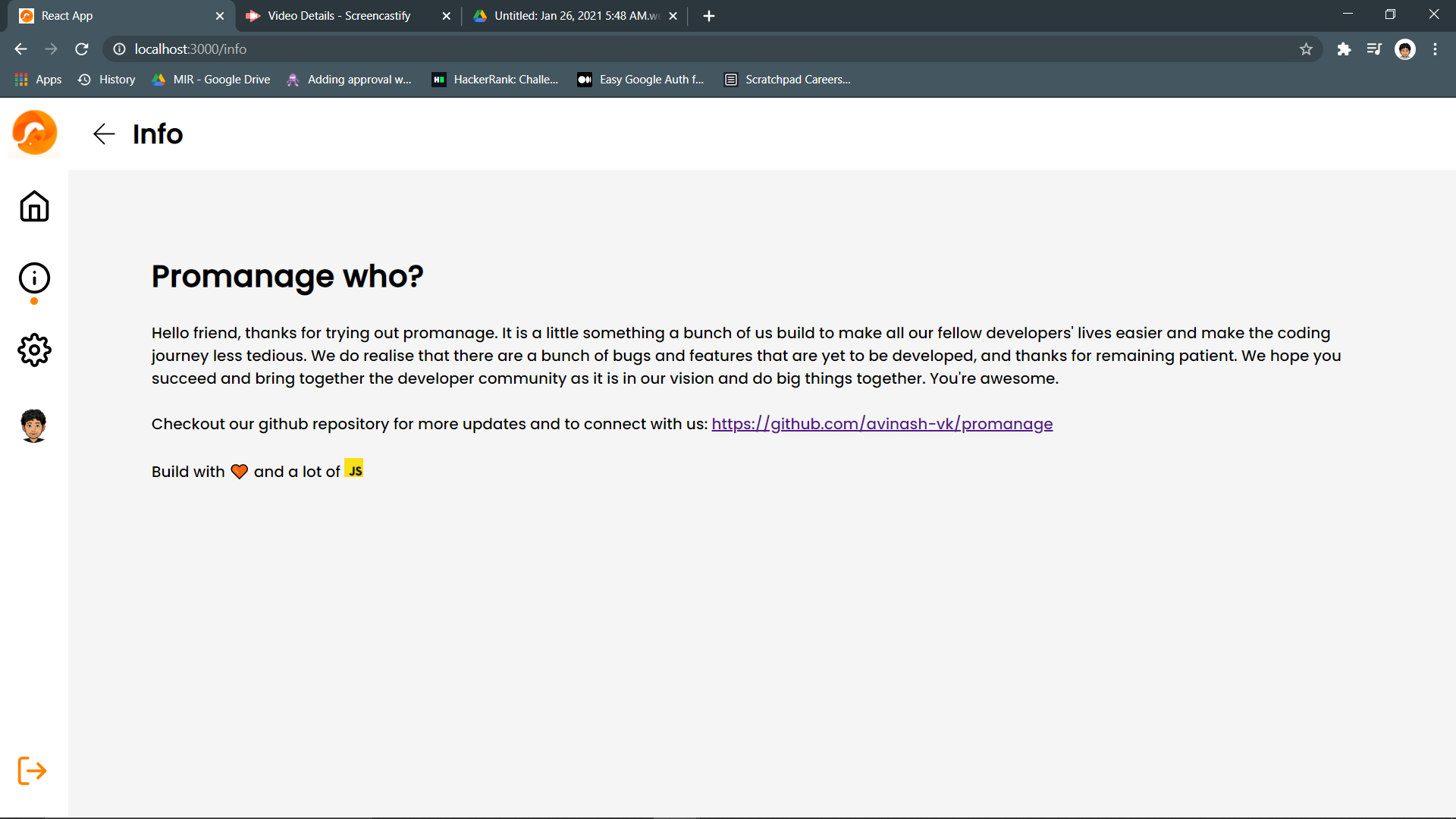Click the orange logout icon
The image size is (1456, 819).
[x=32, y=770]
